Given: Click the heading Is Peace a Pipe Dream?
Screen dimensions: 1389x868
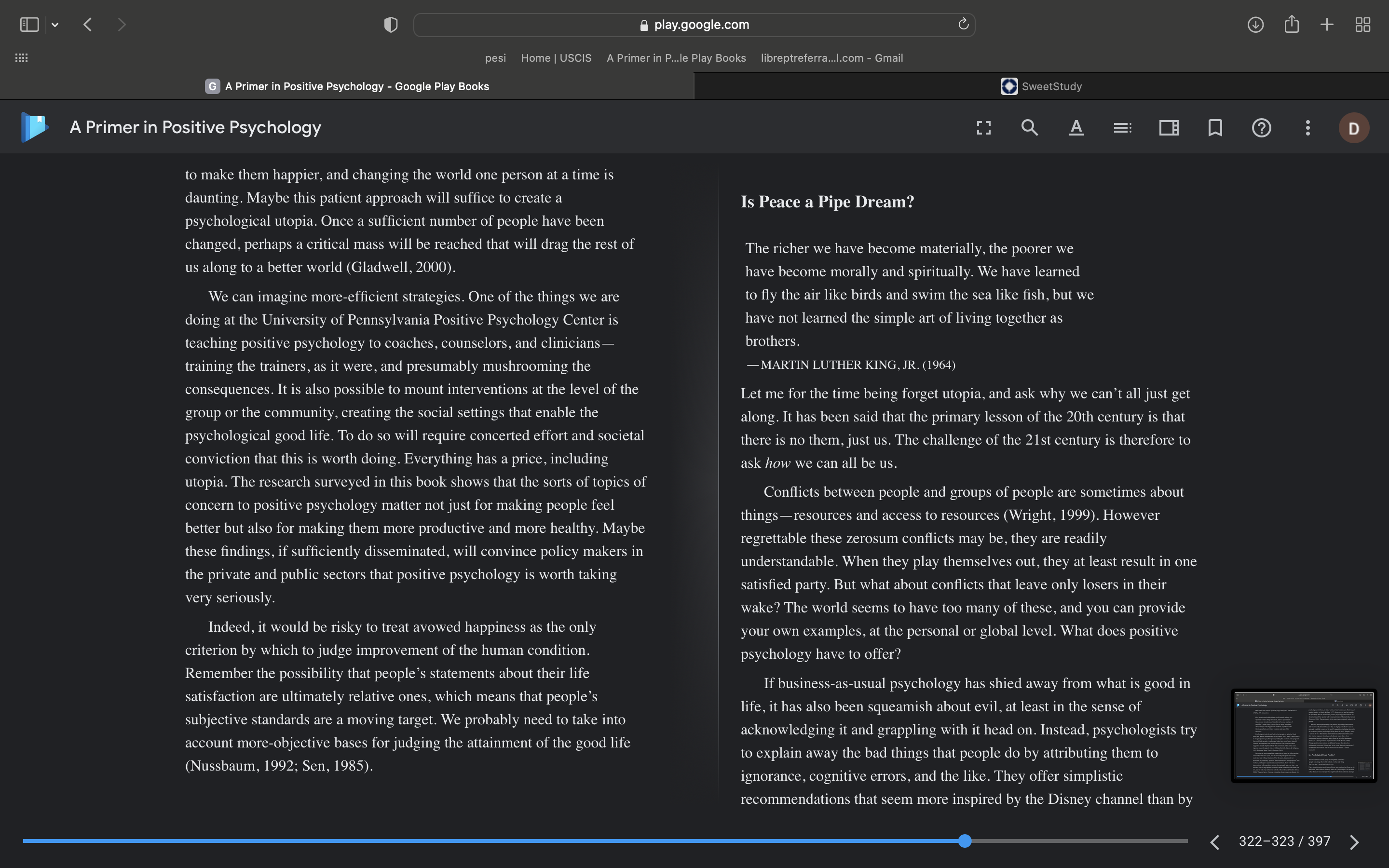Looking at the screenshot, I should (827, 202).
